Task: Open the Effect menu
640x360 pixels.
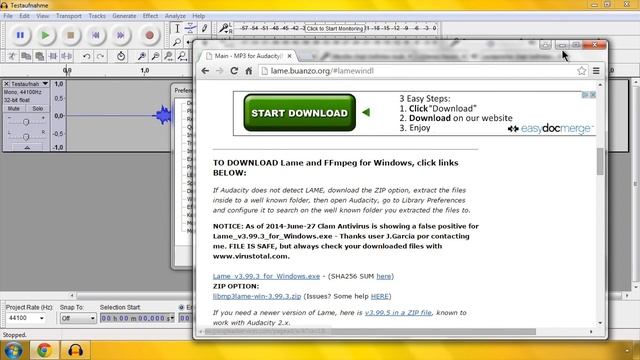Action: (x=150, y=16)
